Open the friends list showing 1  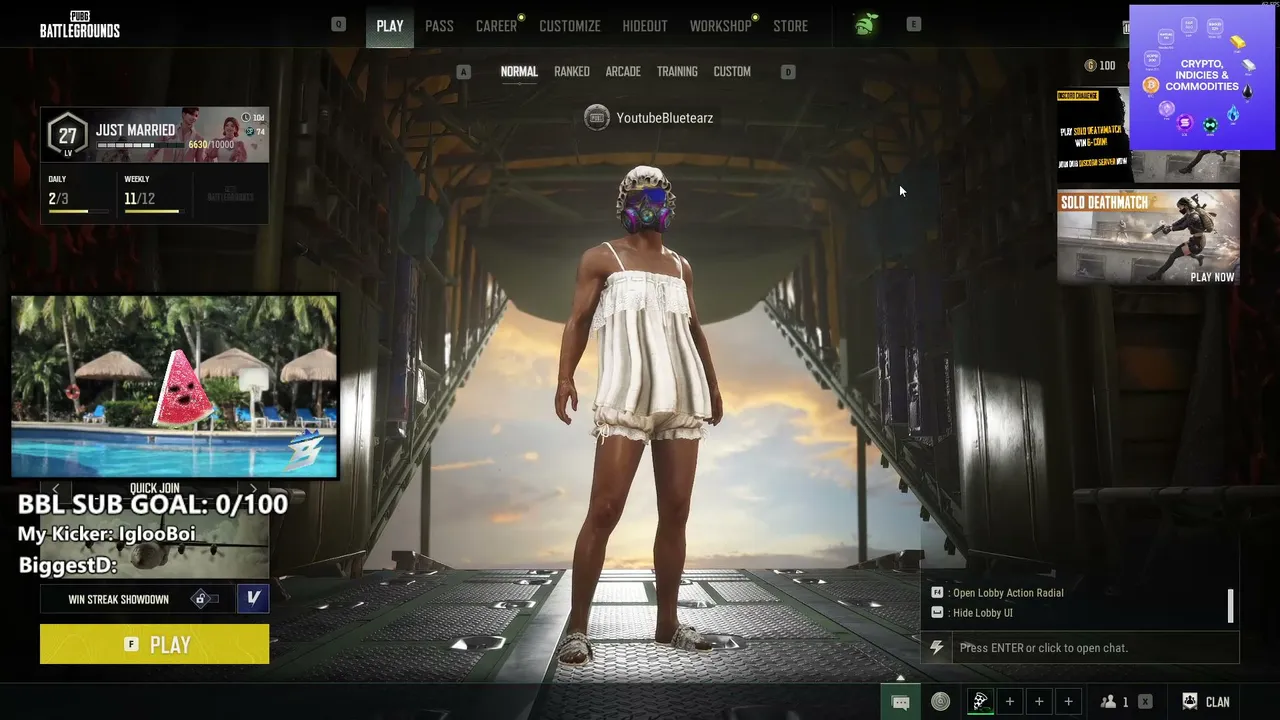coord(1114,702)
